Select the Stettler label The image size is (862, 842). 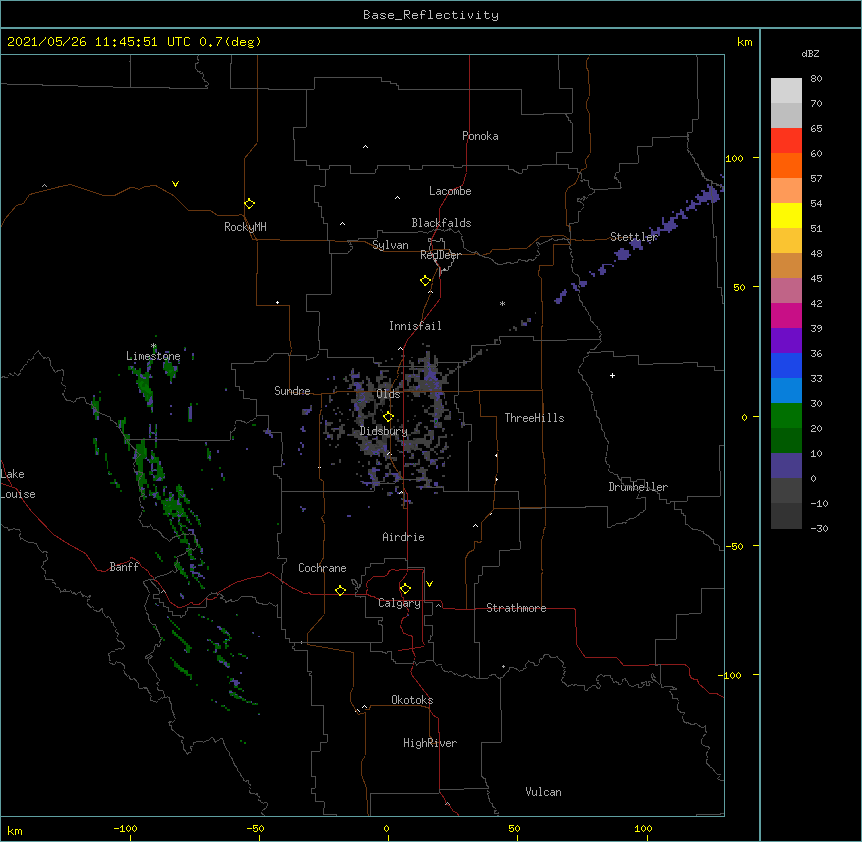(634, 237)
